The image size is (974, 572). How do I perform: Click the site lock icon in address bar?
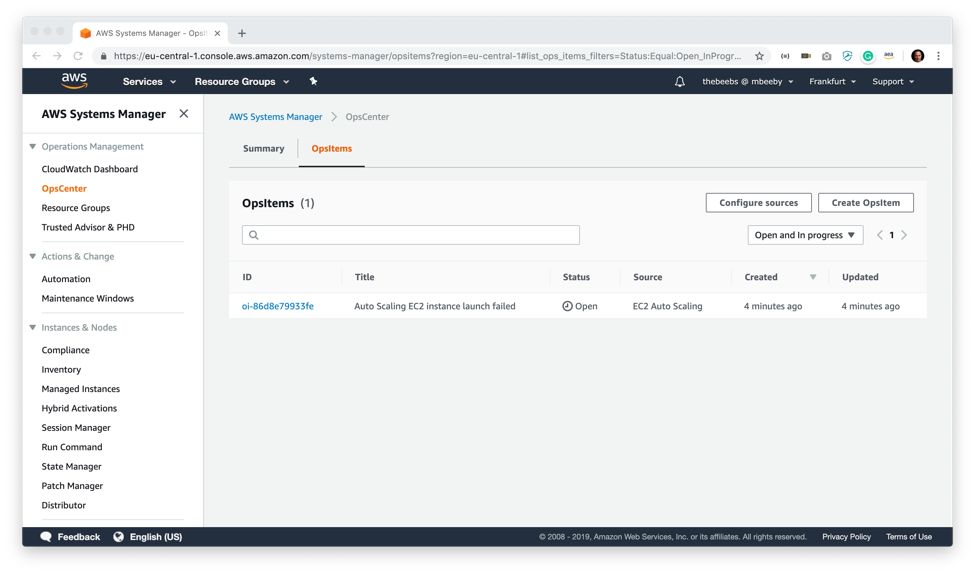click(103, 56)
